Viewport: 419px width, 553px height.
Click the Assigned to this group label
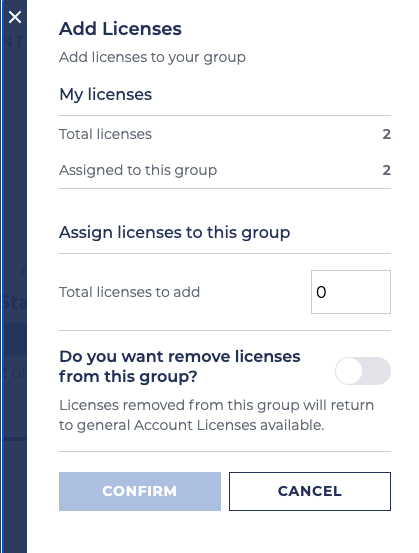tap(138, 170)
